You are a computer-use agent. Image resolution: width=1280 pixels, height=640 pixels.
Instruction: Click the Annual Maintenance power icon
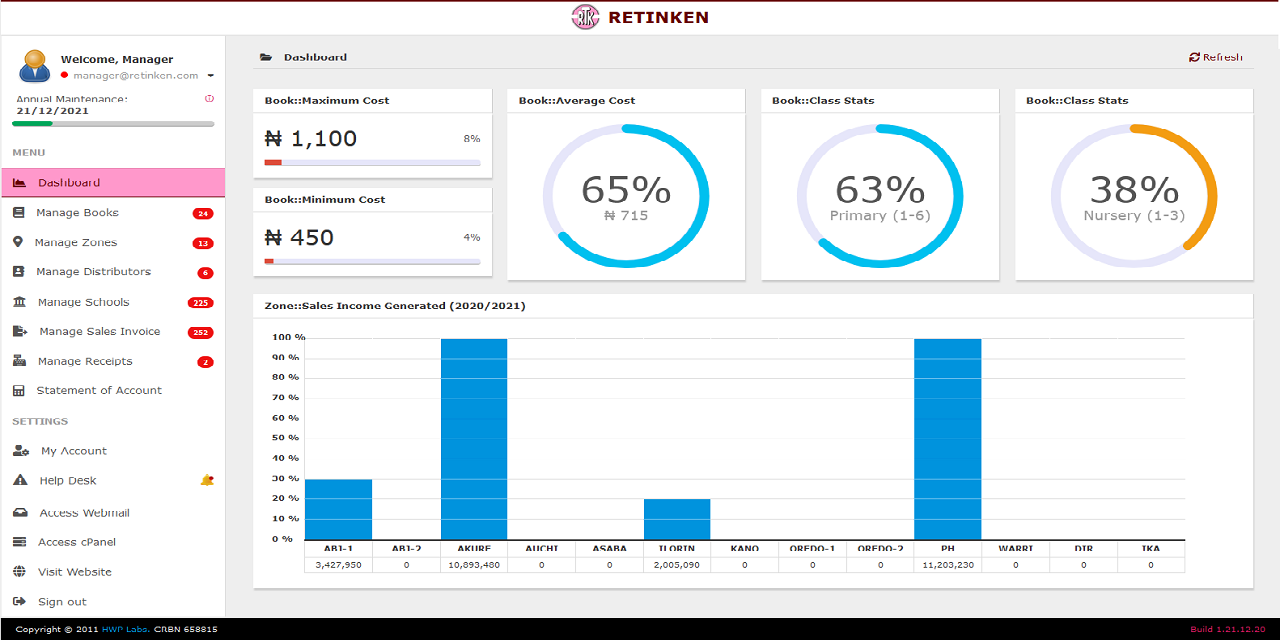pyautogui.click(x=210, y=99)
